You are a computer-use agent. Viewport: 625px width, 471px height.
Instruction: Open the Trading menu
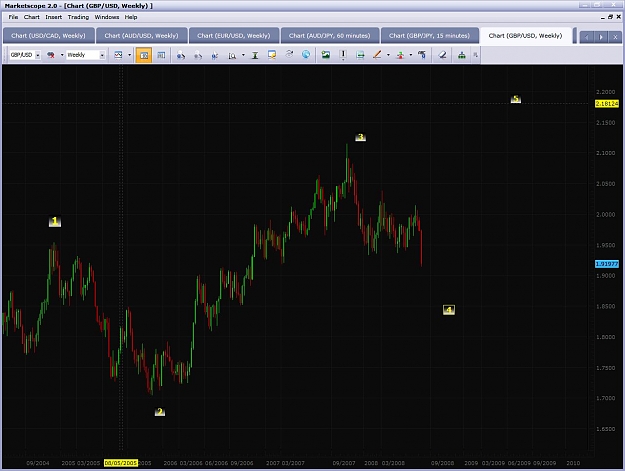[x=78, y=17]
